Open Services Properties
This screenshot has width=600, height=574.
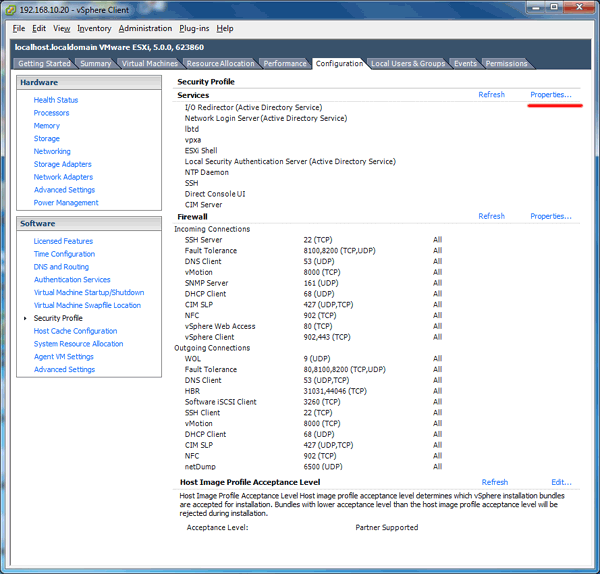pyautogui.click(x=551, y=95)
